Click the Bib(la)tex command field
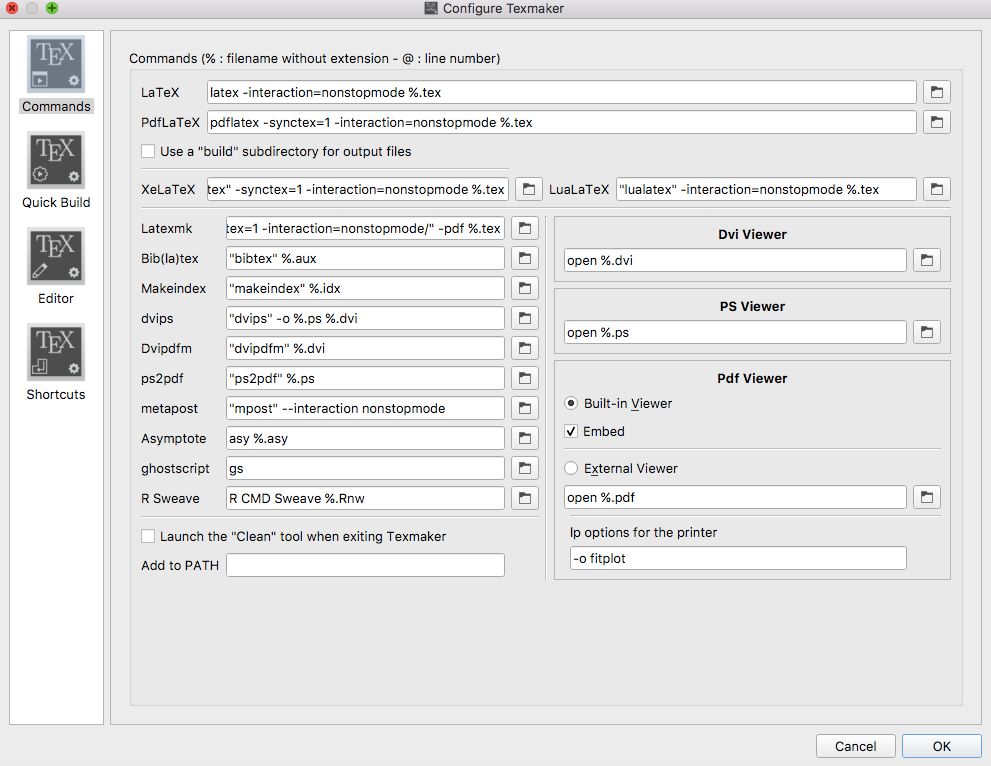The height and width of the screenshot is (766, 991). (x=365, y=258)
